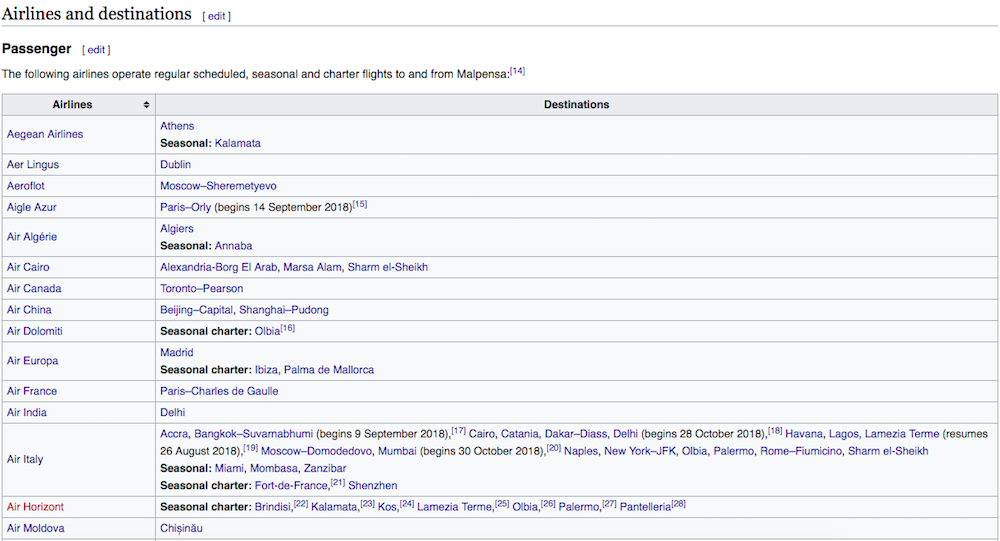Follow the Mombasa link
The width and height of the screenshot is (1000, 541).
(274, 468)
